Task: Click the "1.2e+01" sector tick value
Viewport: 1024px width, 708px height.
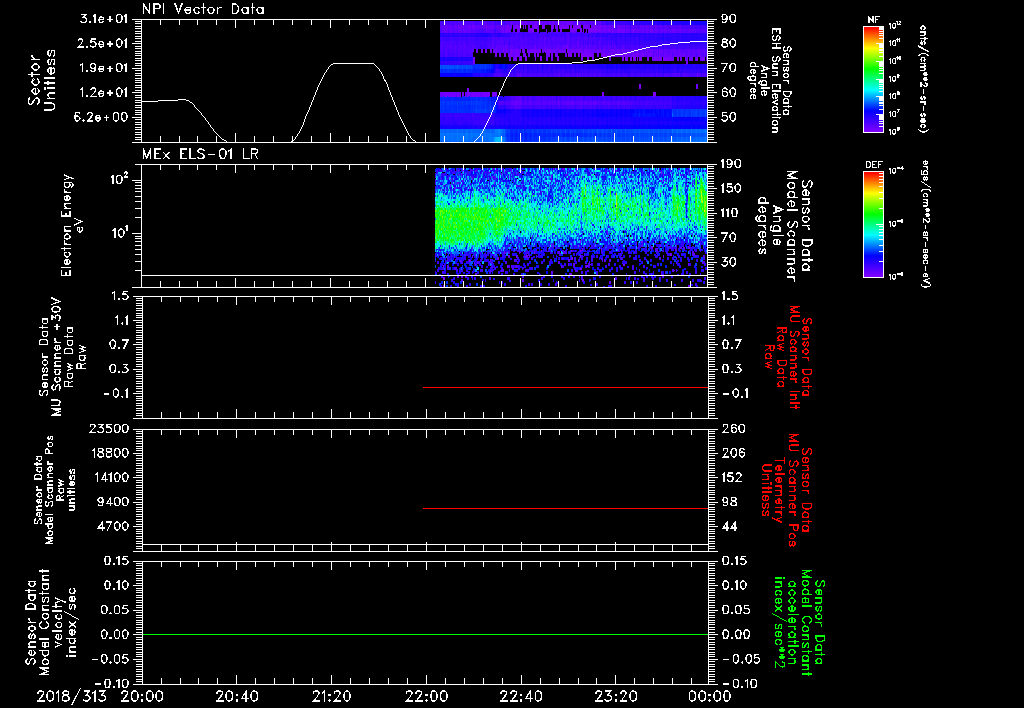Action: click(104, 93)
